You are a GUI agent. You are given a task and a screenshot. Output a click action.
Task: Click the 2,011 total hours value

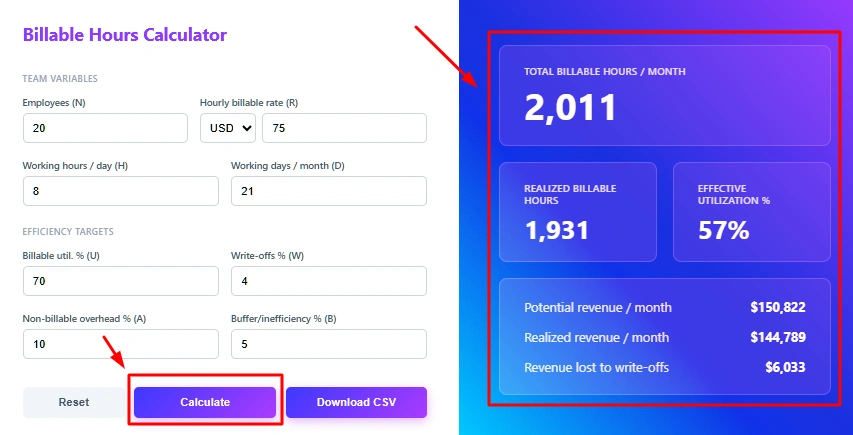tap(571, 108)
